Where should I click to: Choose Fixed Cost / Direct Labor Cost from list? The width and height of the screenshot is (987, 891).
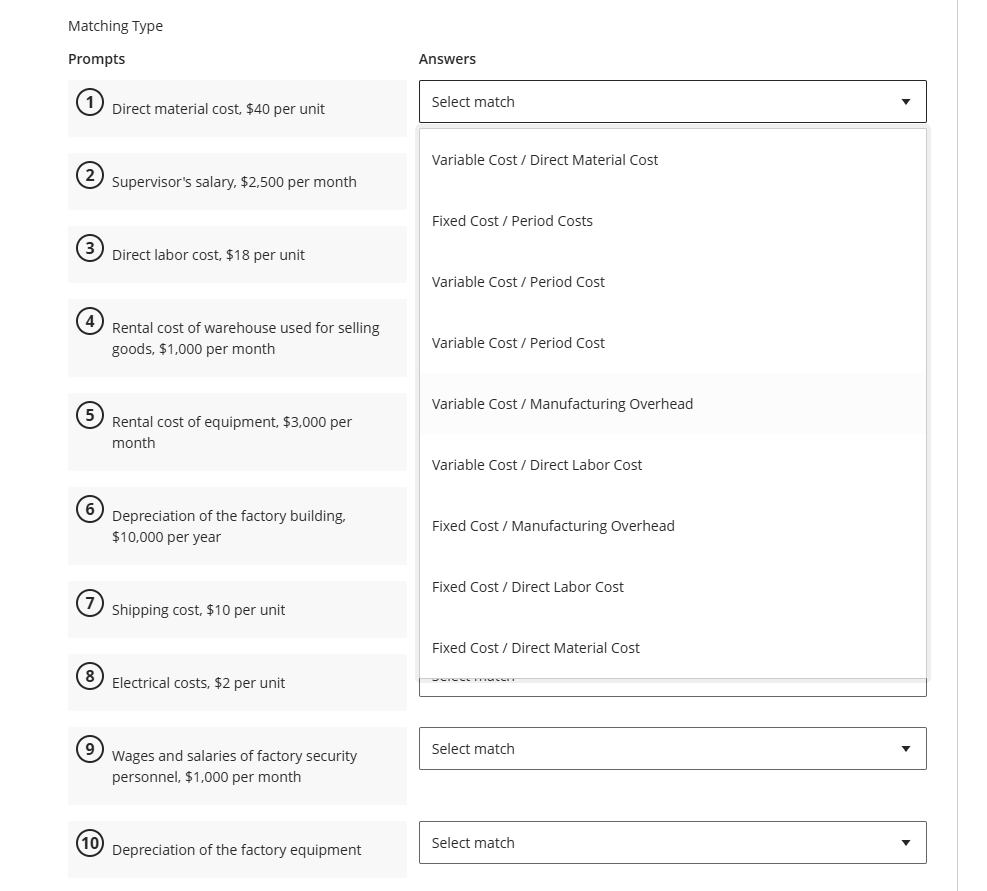[x=528, y=586]
